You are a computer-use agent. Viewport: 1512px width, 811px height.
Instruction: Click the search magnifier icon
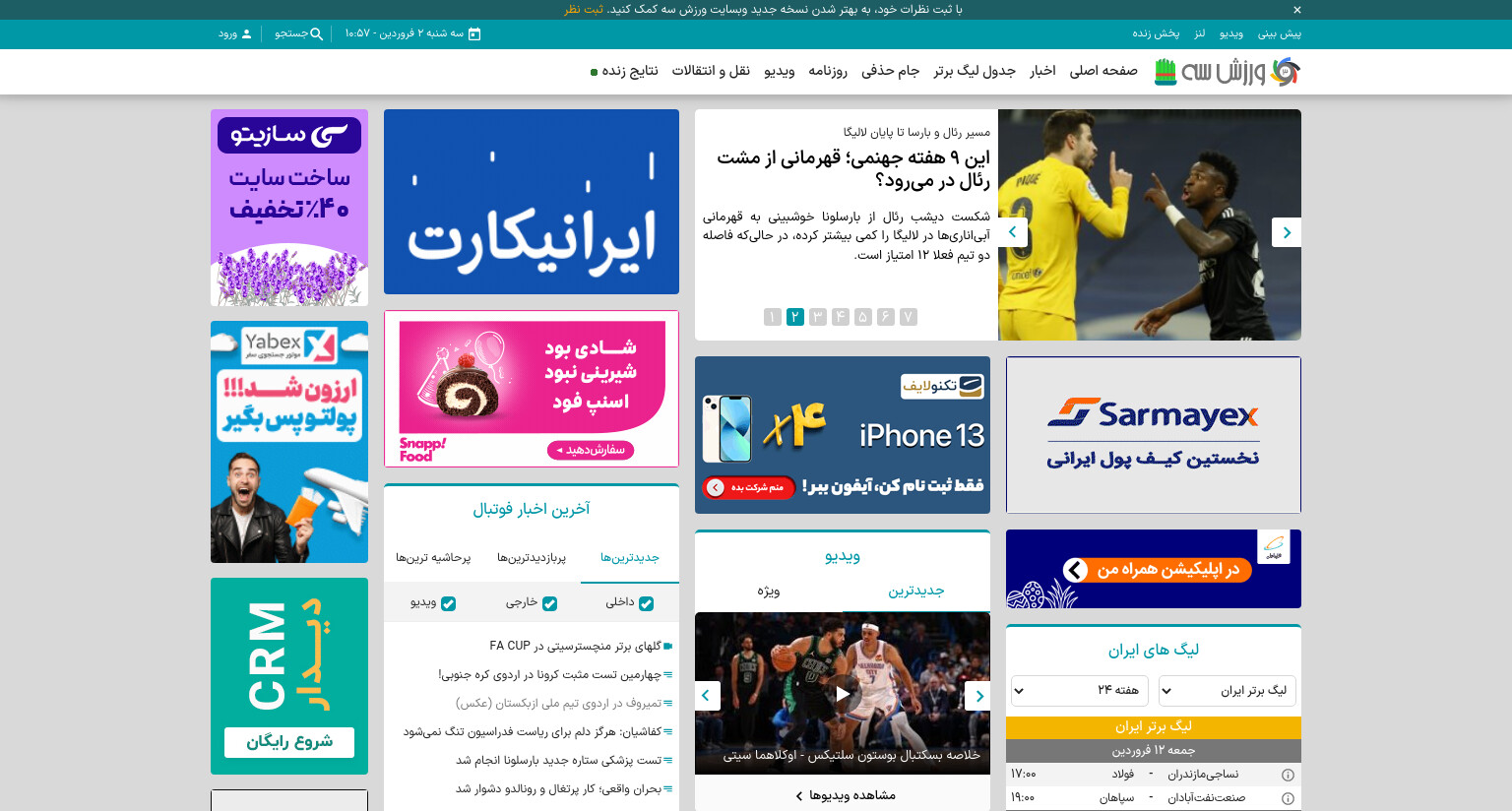(317, 33)
